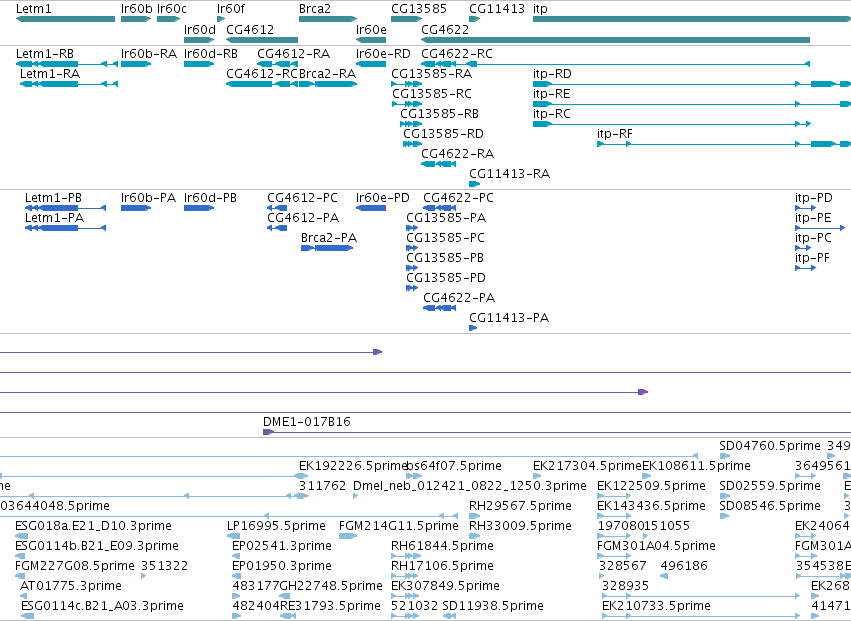Viewport: 851px width, 621px height.
Task: Select the Brca2-PA protein label
Action: pyautogui.click(x=329, y=238)
